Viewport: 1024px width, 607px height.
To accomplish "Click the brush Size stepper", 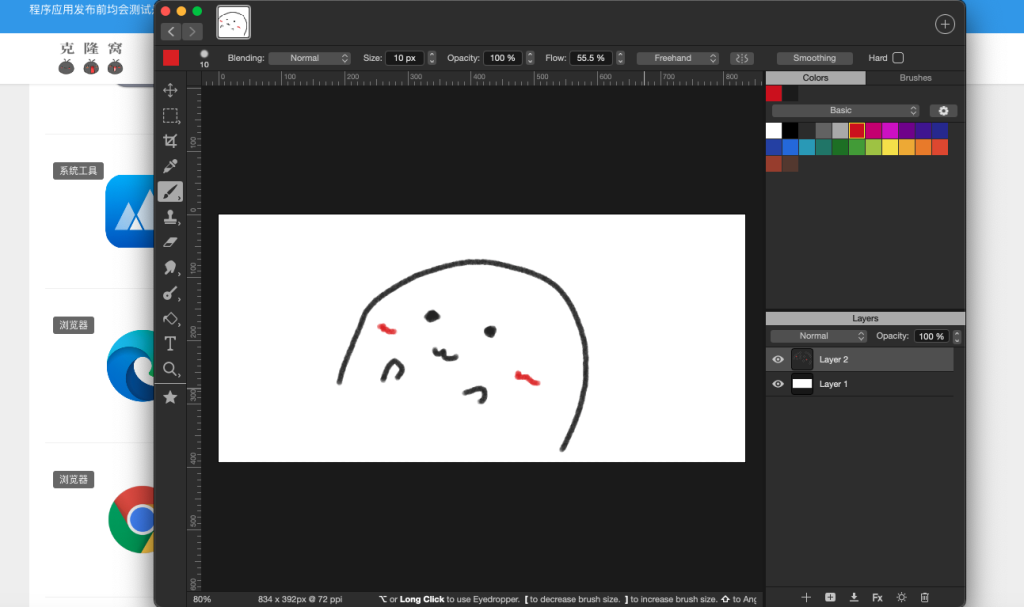I will pos(432,58).
